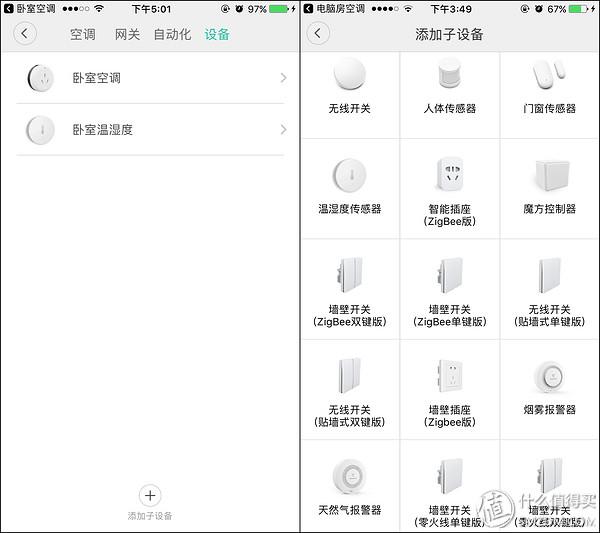Go back from the 设备 screen
The image size is (600, 533).
[25, 34]
